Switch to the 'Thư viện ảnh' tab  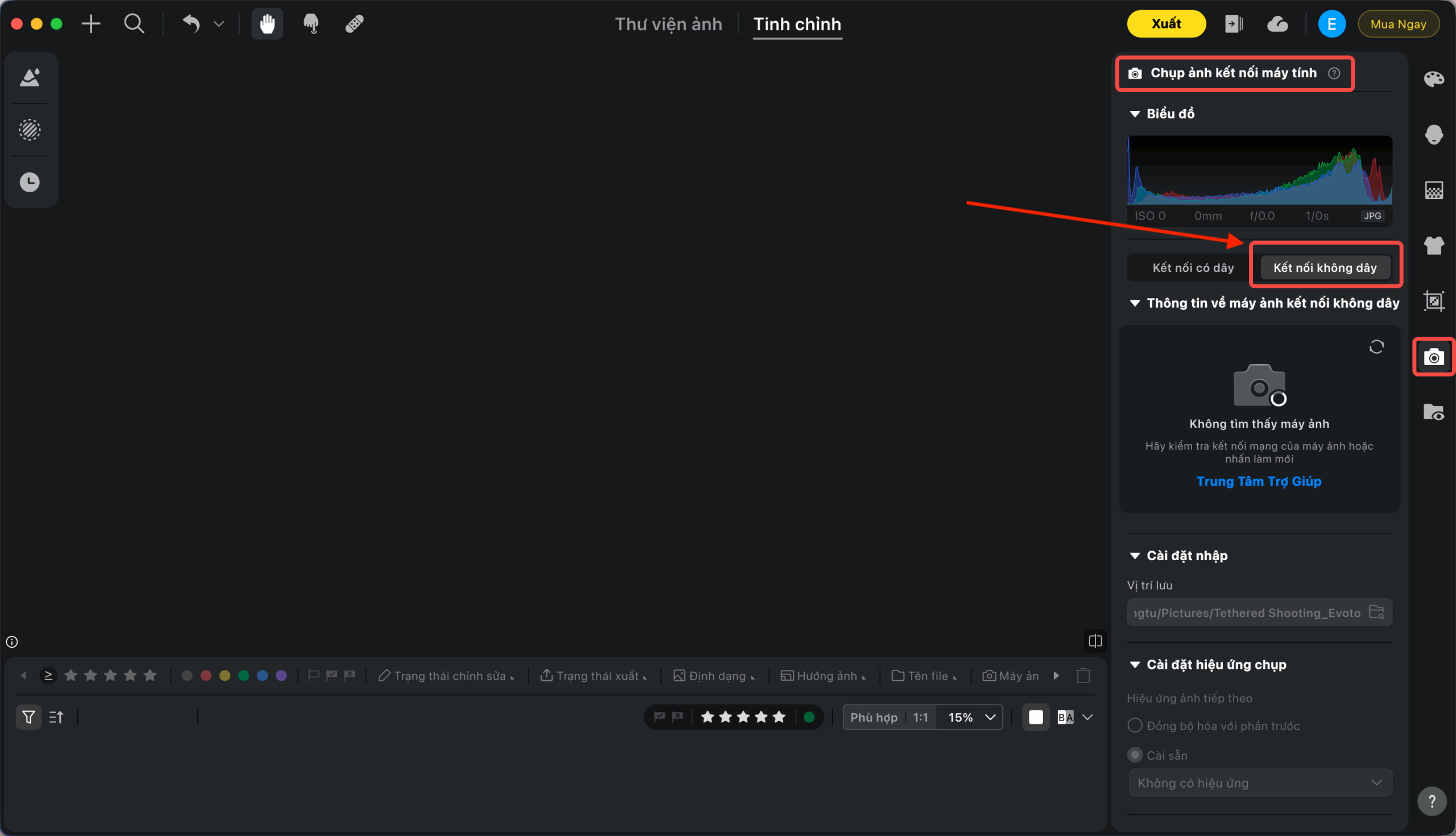pos(668,24)
